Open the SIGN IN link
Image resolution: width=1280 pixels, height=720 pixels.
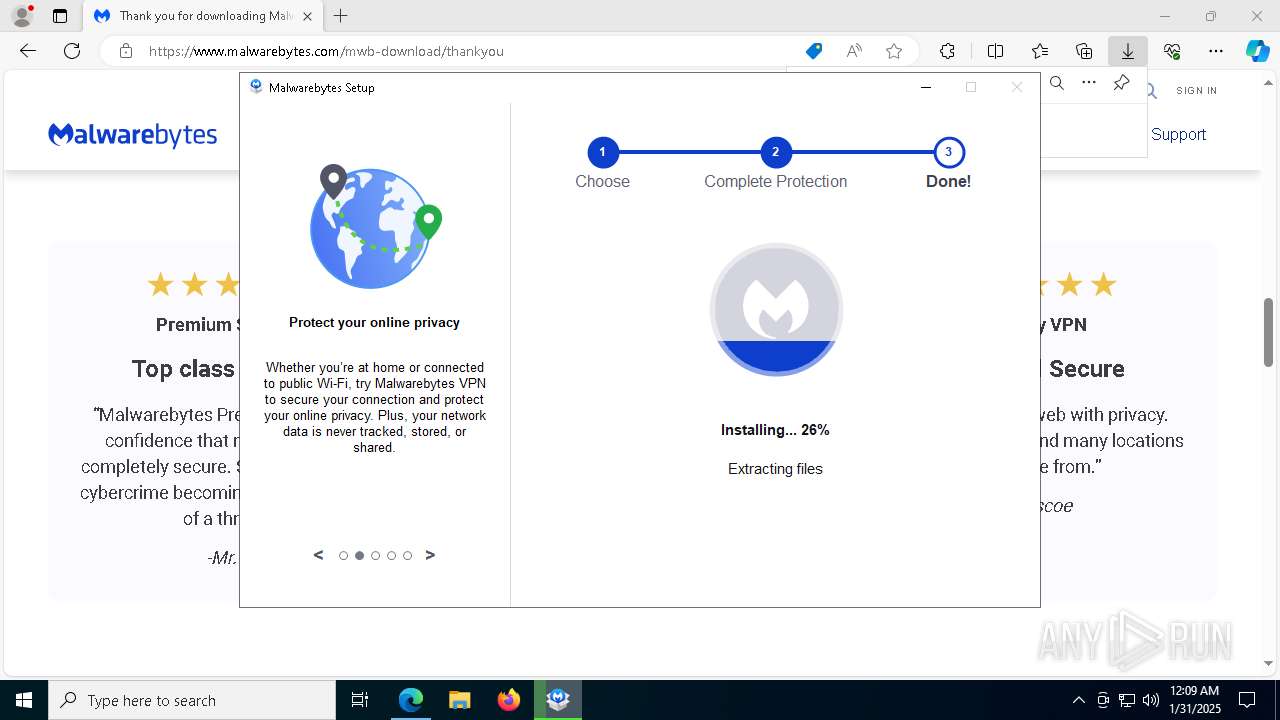point(1196,90)
